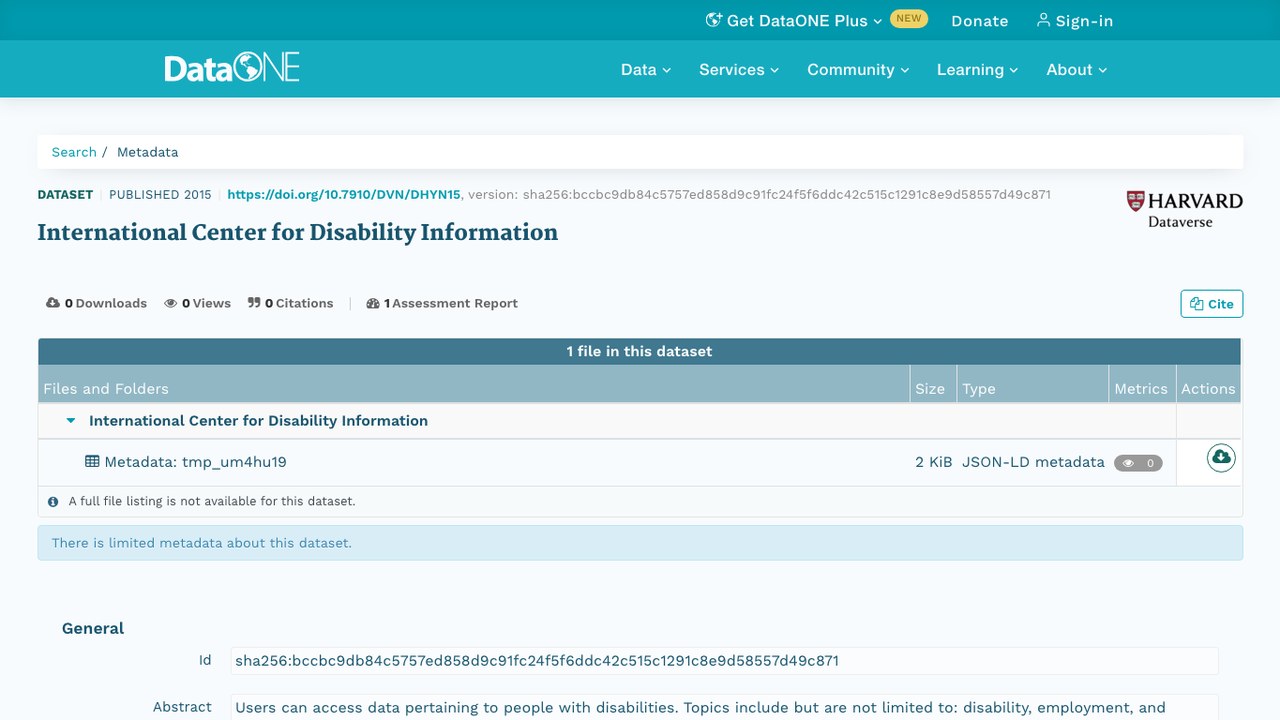Click the dataset title heading

click(298, 232)
